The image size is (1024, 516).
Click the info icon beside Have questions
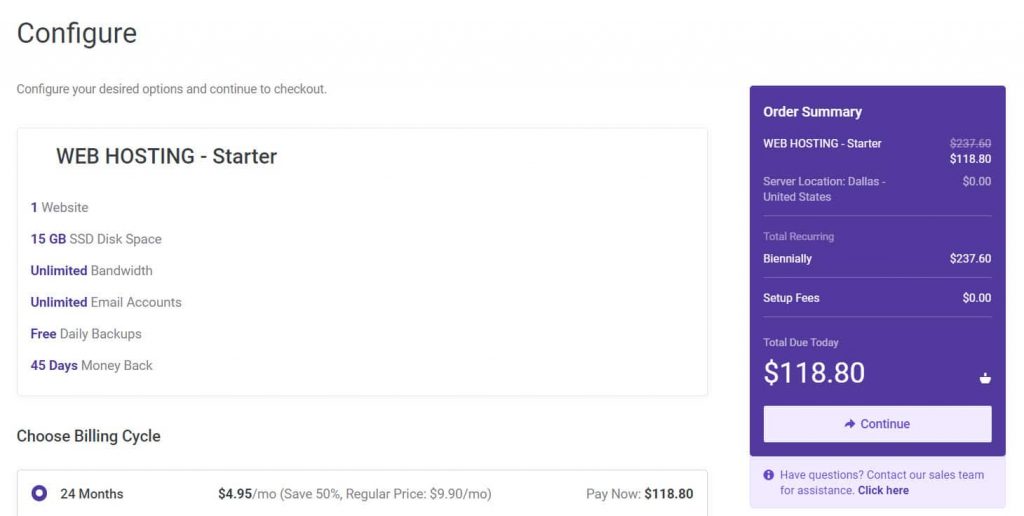(768, 475)
